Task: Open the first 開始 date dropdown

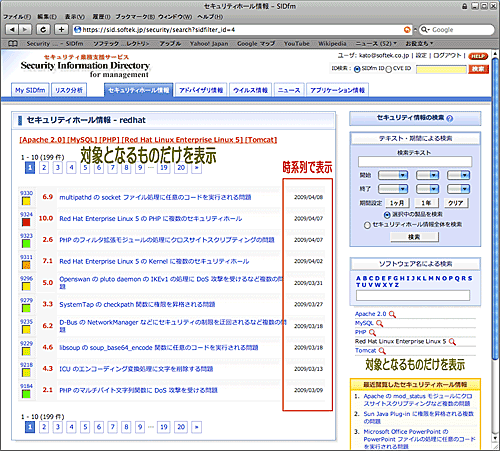Action: [x=393, y=175]
